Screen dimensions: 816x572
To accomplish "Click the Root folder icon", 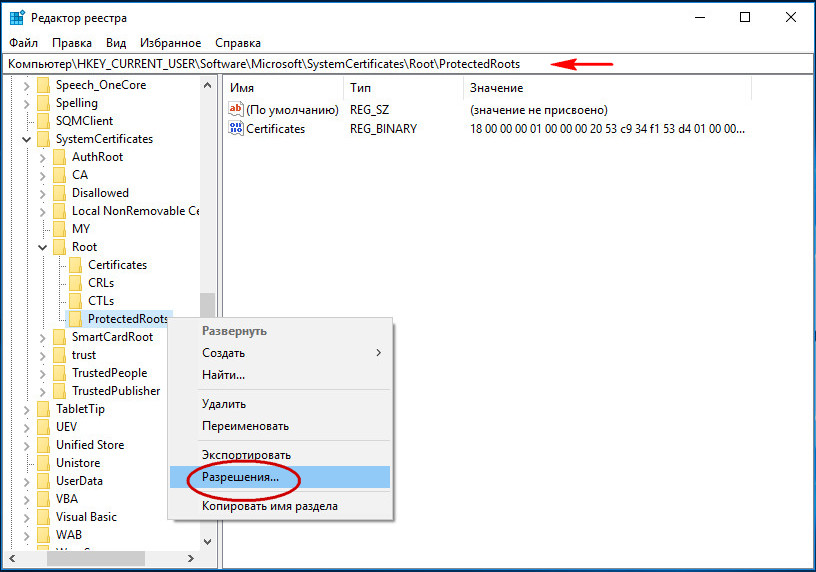I will tap(60, 247).
